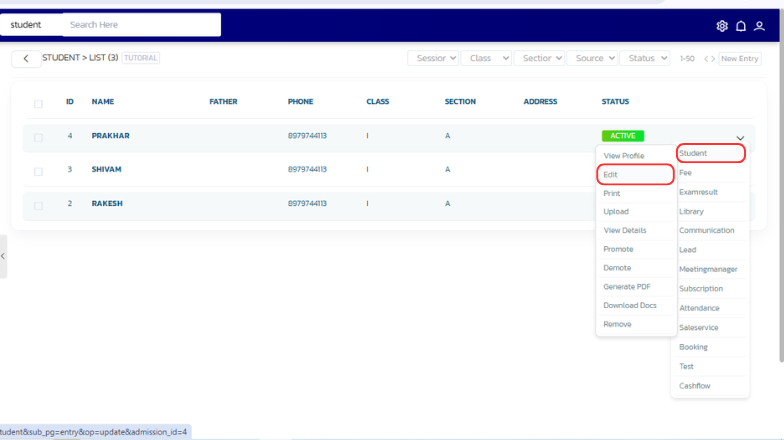Screen dimensions: 784x440
Task: Click the vertical page scrollbar
Action: click(x=781, y=185)
